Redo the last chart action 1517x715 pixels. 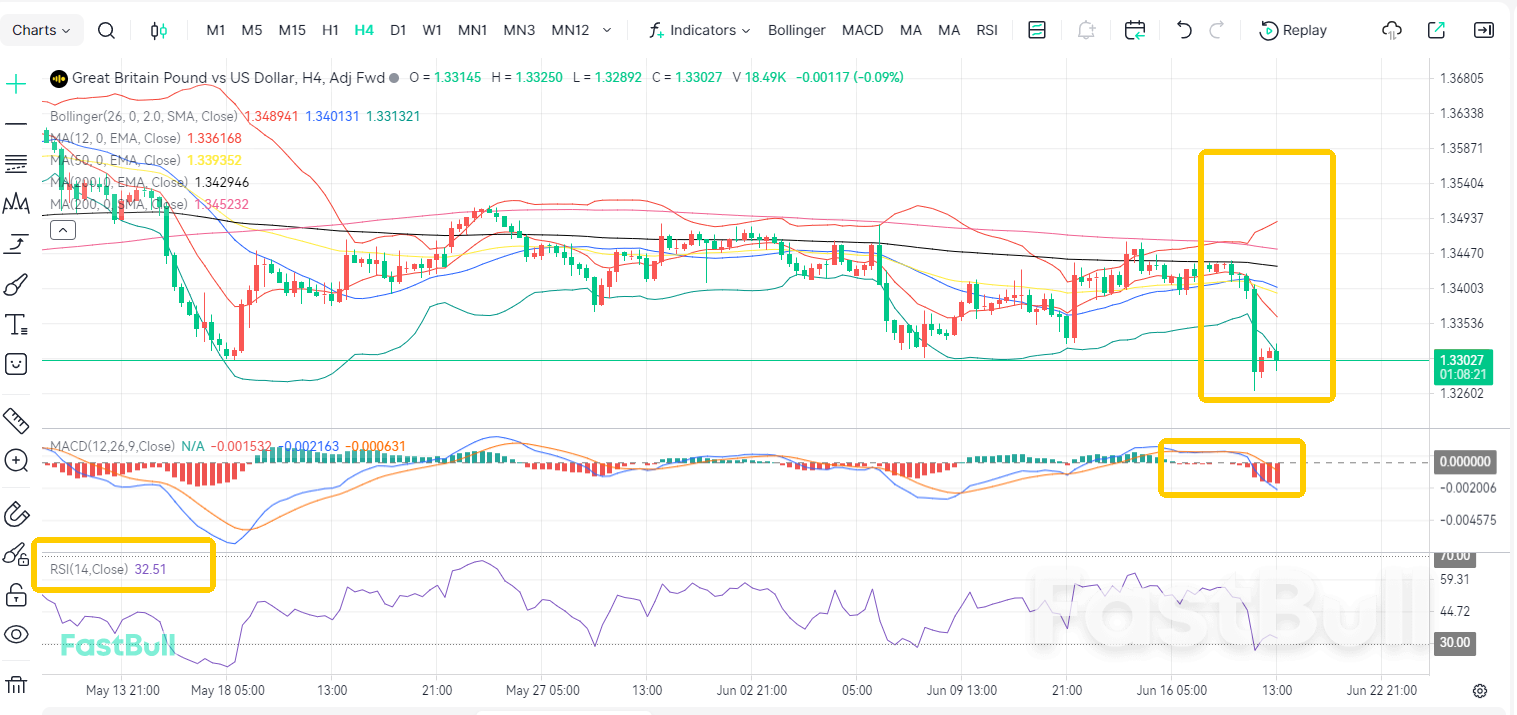pyautogui.click(x=1217, y=30)
